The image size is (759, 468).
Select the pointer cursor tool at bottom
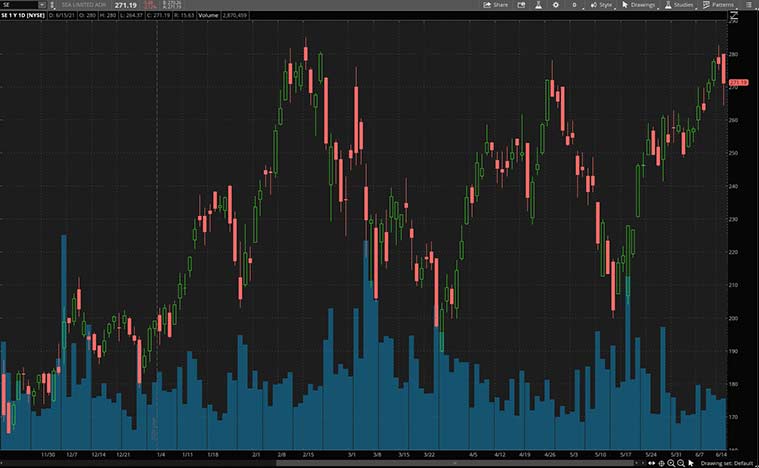(690, 463)
